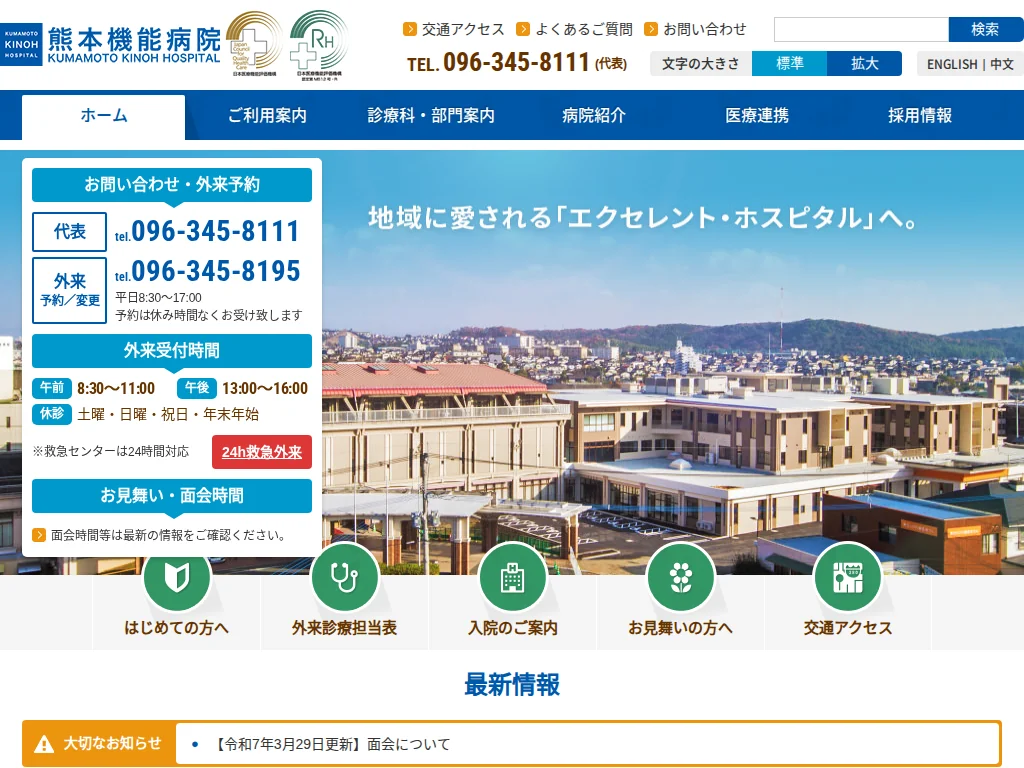Click the 検索 search button
Screen dimensions: 1024x768
985,29
